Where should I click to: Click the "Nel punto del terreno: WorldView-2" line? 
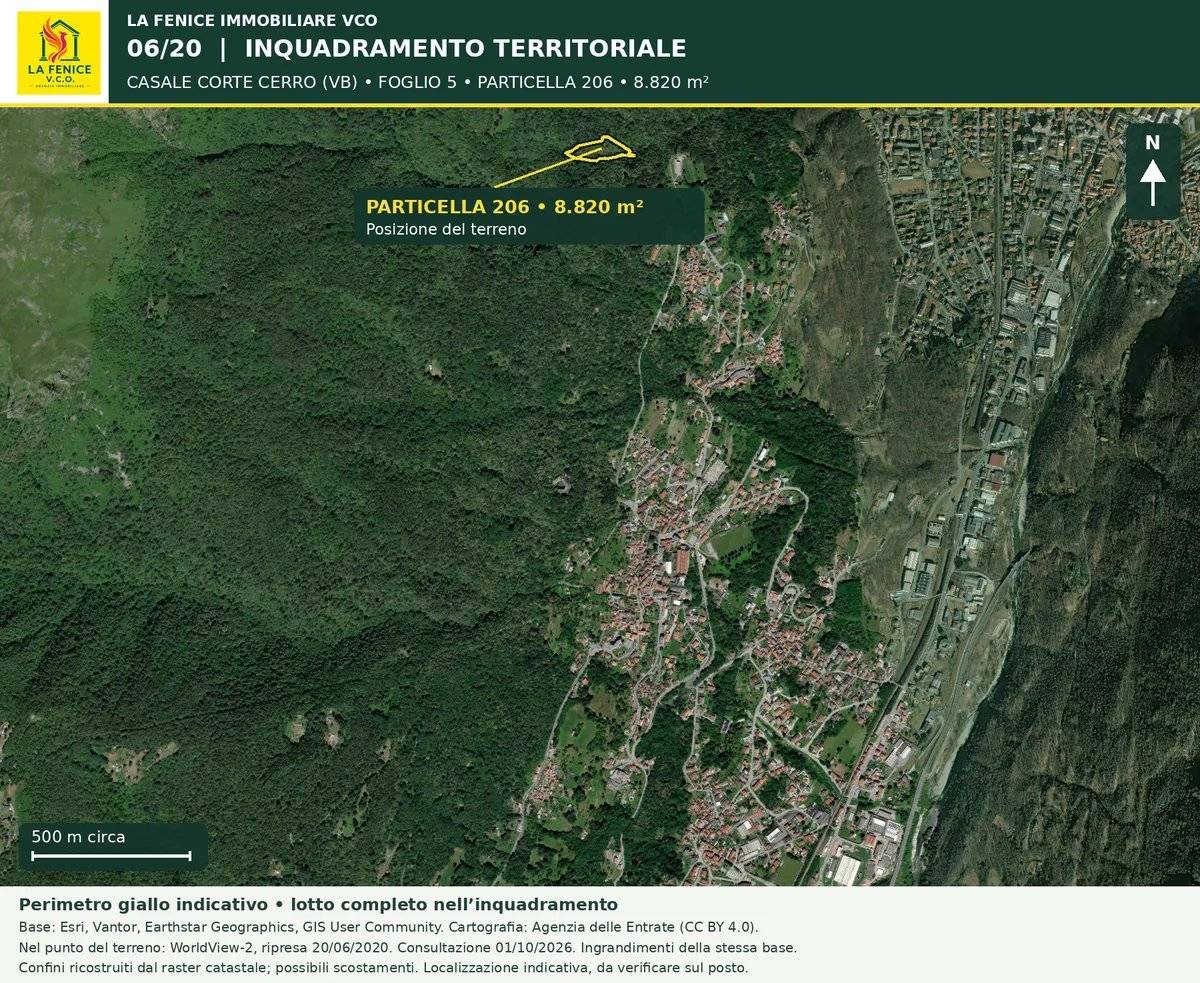click(x=408, y=947)
